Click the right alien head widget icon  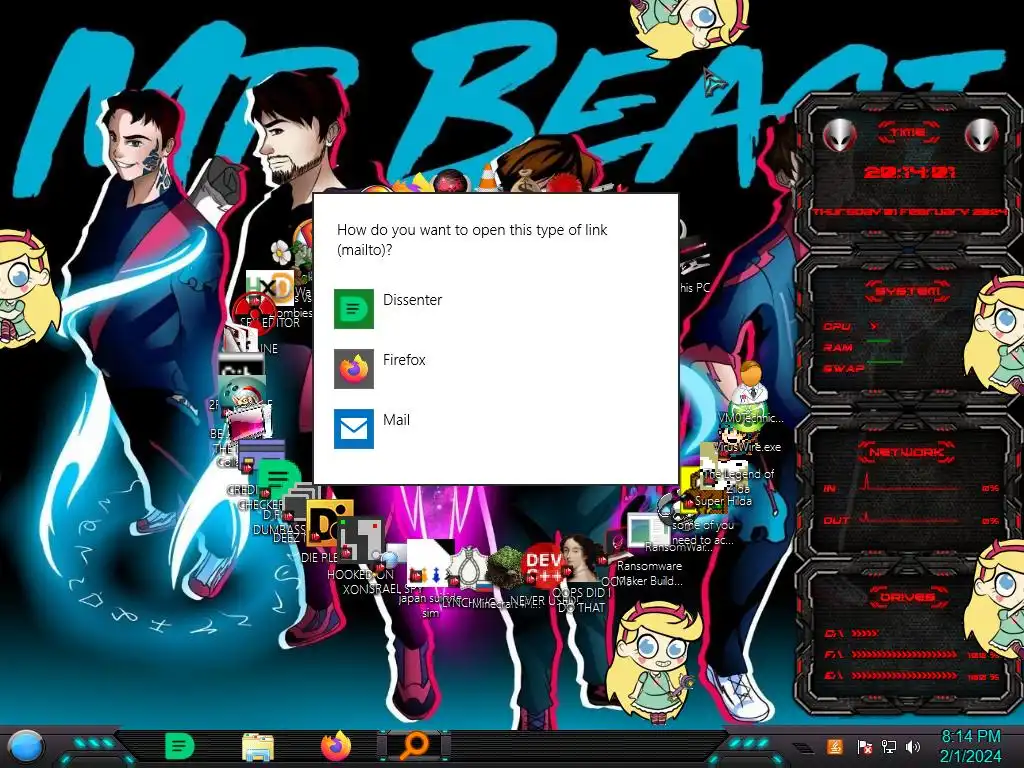[x=981, y=136]
